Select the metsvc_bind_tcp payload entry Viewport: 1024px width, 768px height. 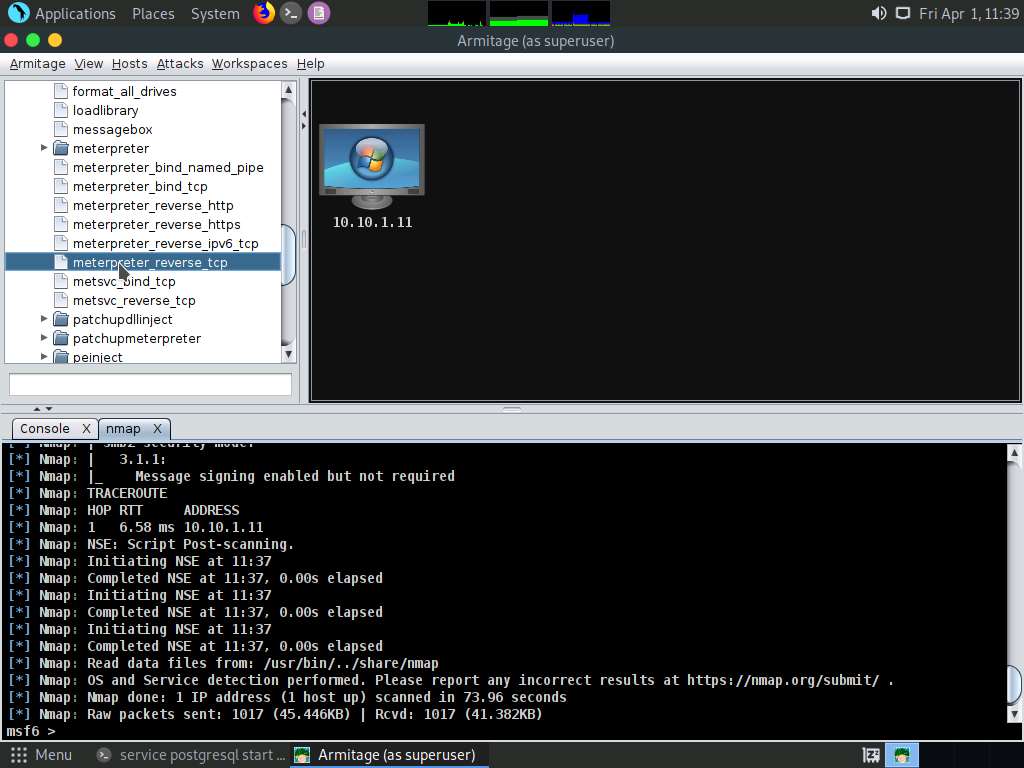[124, 281]
